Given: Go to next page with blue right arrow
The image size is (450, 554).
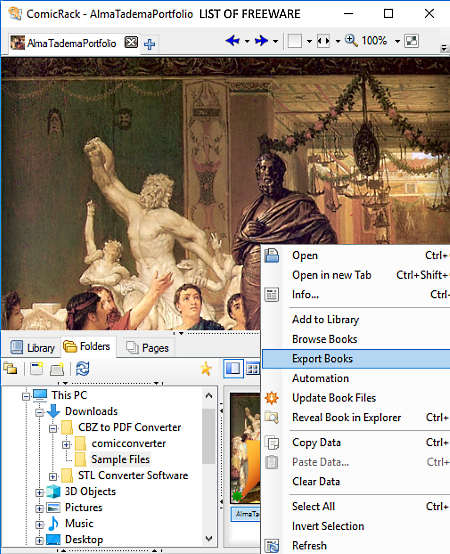Looking at the screenshot, I should 261,41.
